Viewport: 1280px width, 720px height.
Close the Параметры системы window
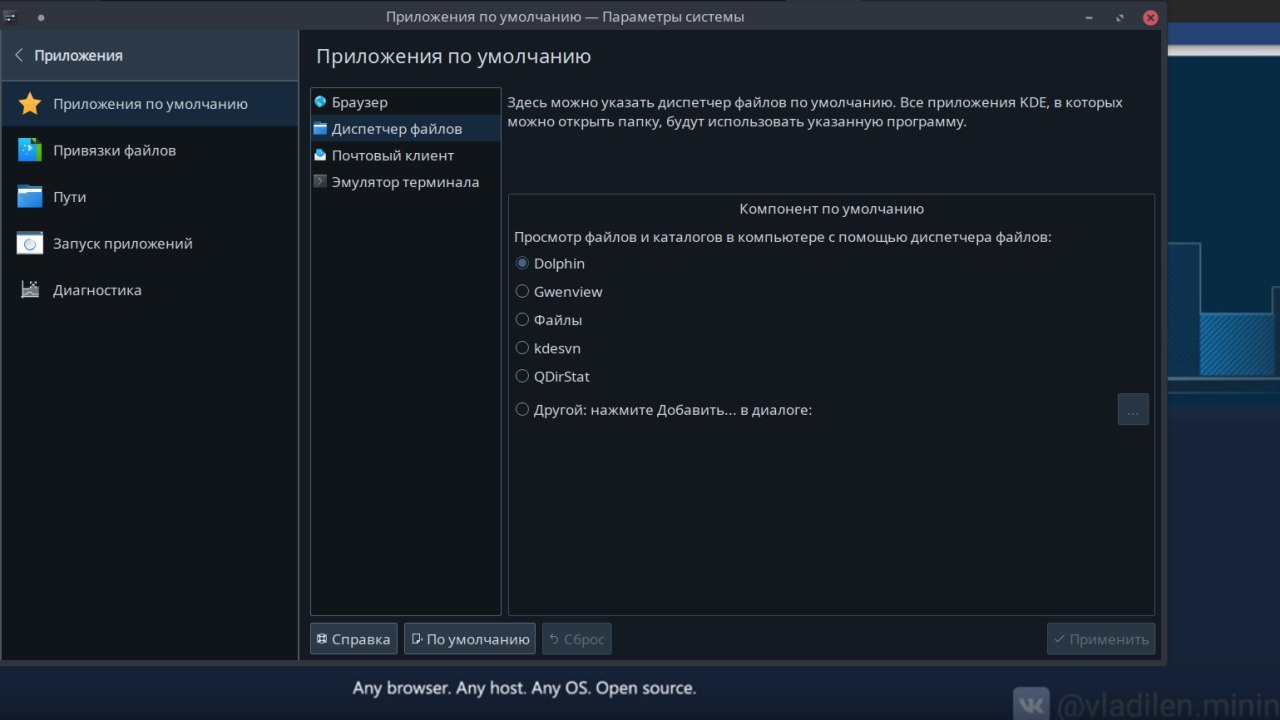point(1151,17)
